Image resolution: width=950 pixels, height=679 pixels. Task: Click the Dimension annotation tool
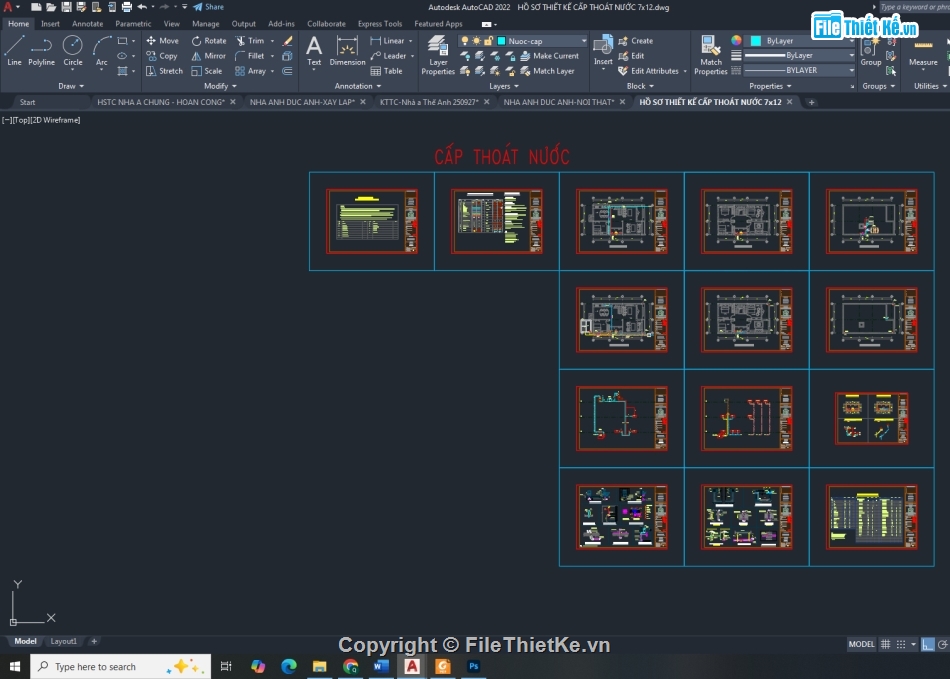tap(347, 50)
